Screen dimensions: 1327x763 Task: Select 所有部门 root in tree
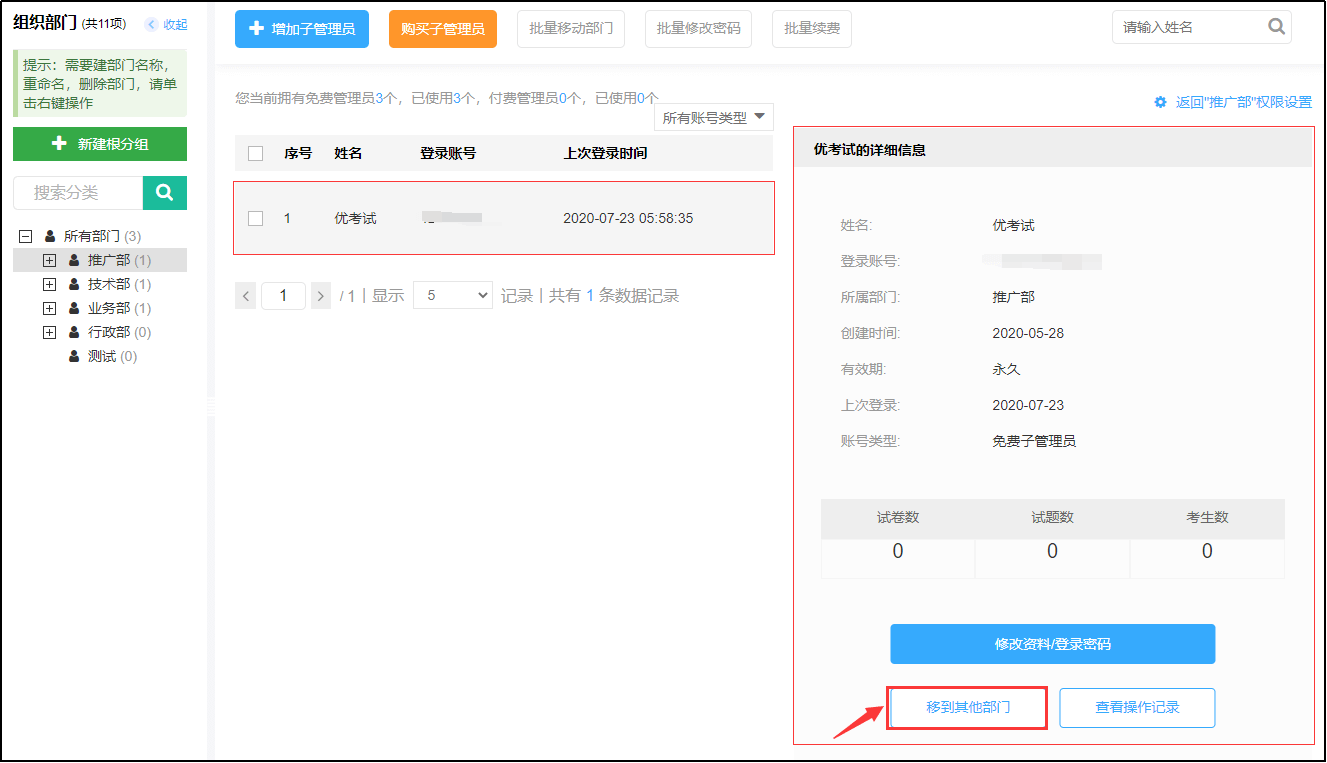click(x=92, y=236)
